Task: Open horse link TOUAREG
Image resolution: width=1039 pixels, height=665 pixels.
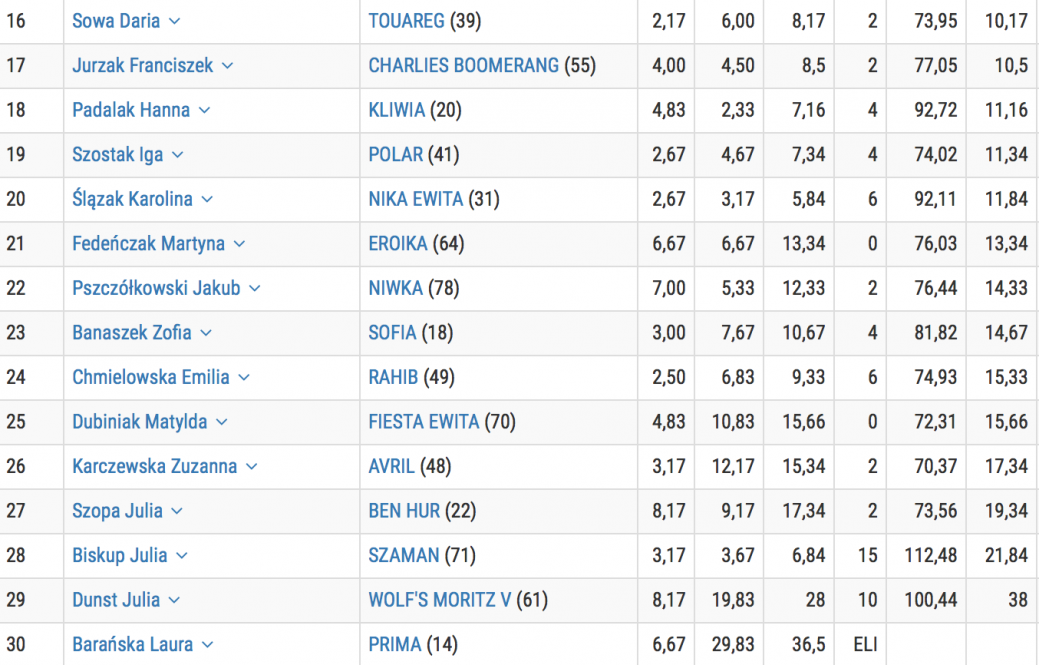Action: click(x=406, y=21)
